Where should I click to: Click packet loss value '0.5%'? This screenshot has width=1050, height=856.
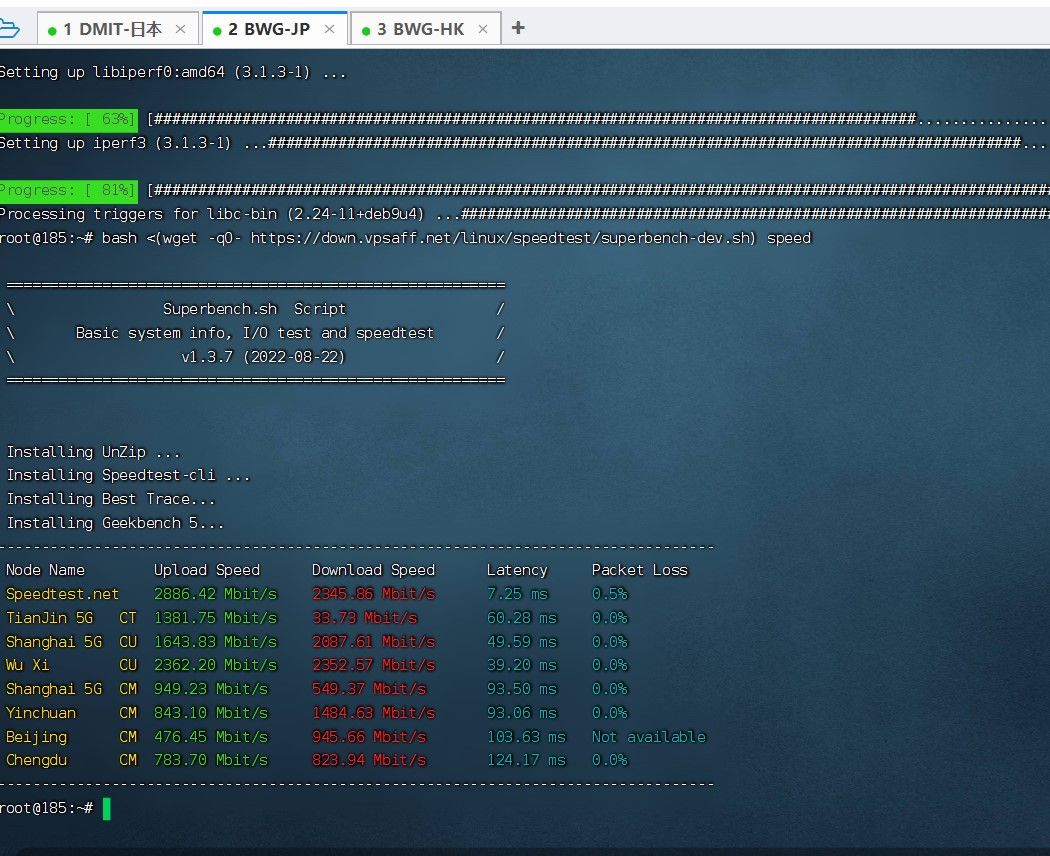pos(609,594)
